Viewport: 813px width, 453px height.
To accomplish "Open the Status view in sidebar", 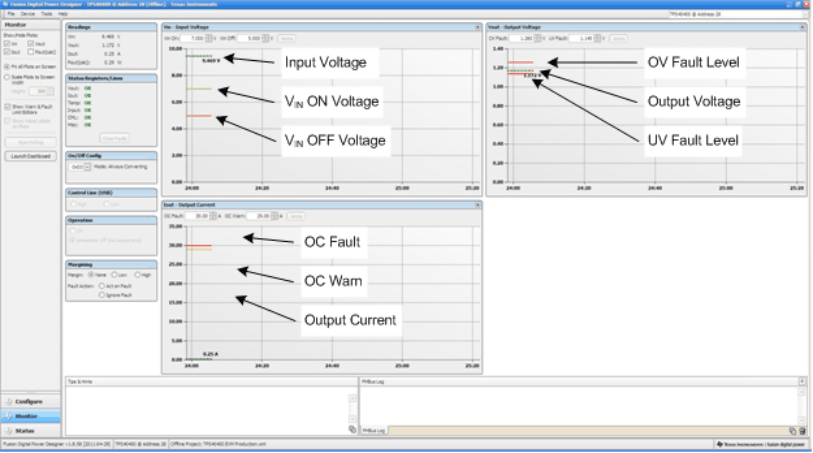I will pos(26,430).
